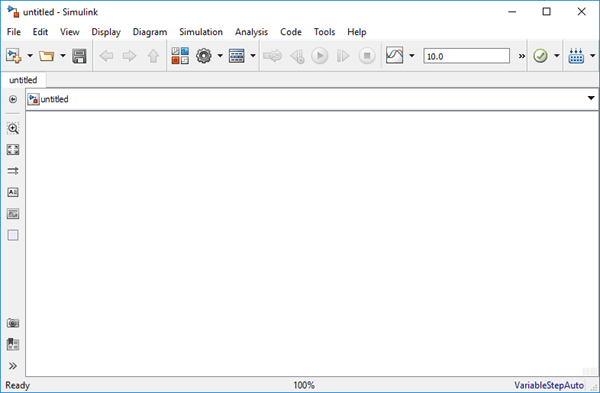Expand the breadcrumb bar dropdown arrow
Viewport: 600px width, 393px height.
click(591, 98)
